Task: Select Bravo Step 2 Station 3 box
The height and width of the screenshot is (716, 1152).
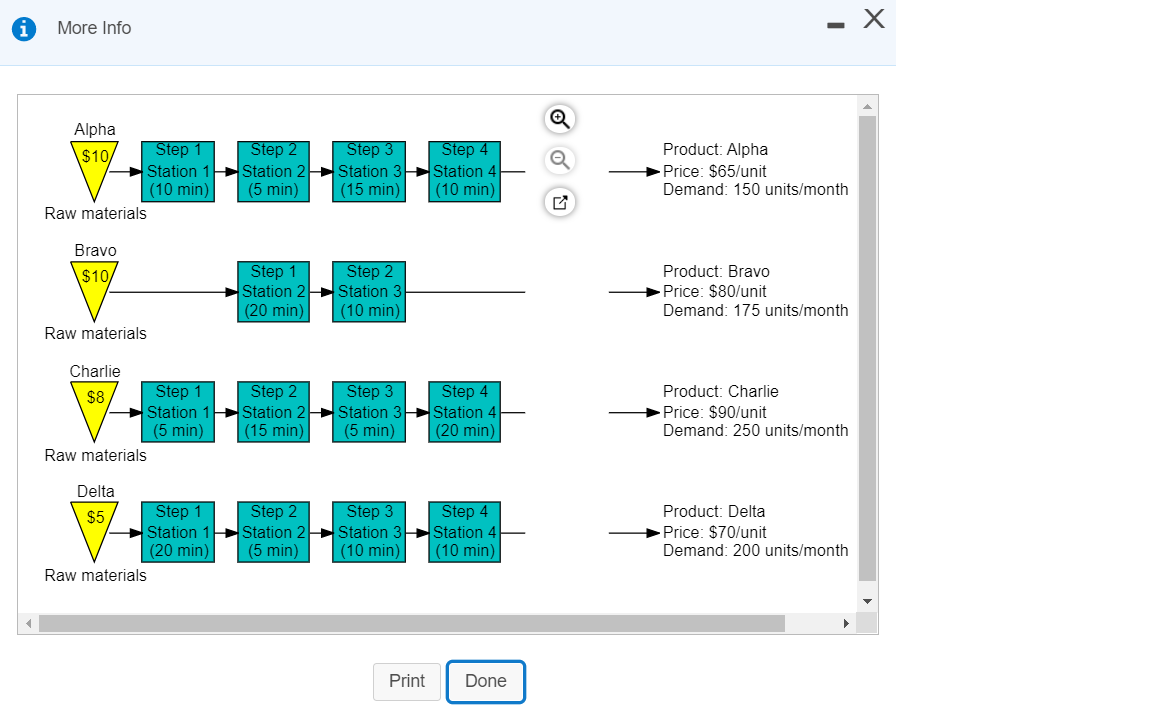Action: coord(369,292)
